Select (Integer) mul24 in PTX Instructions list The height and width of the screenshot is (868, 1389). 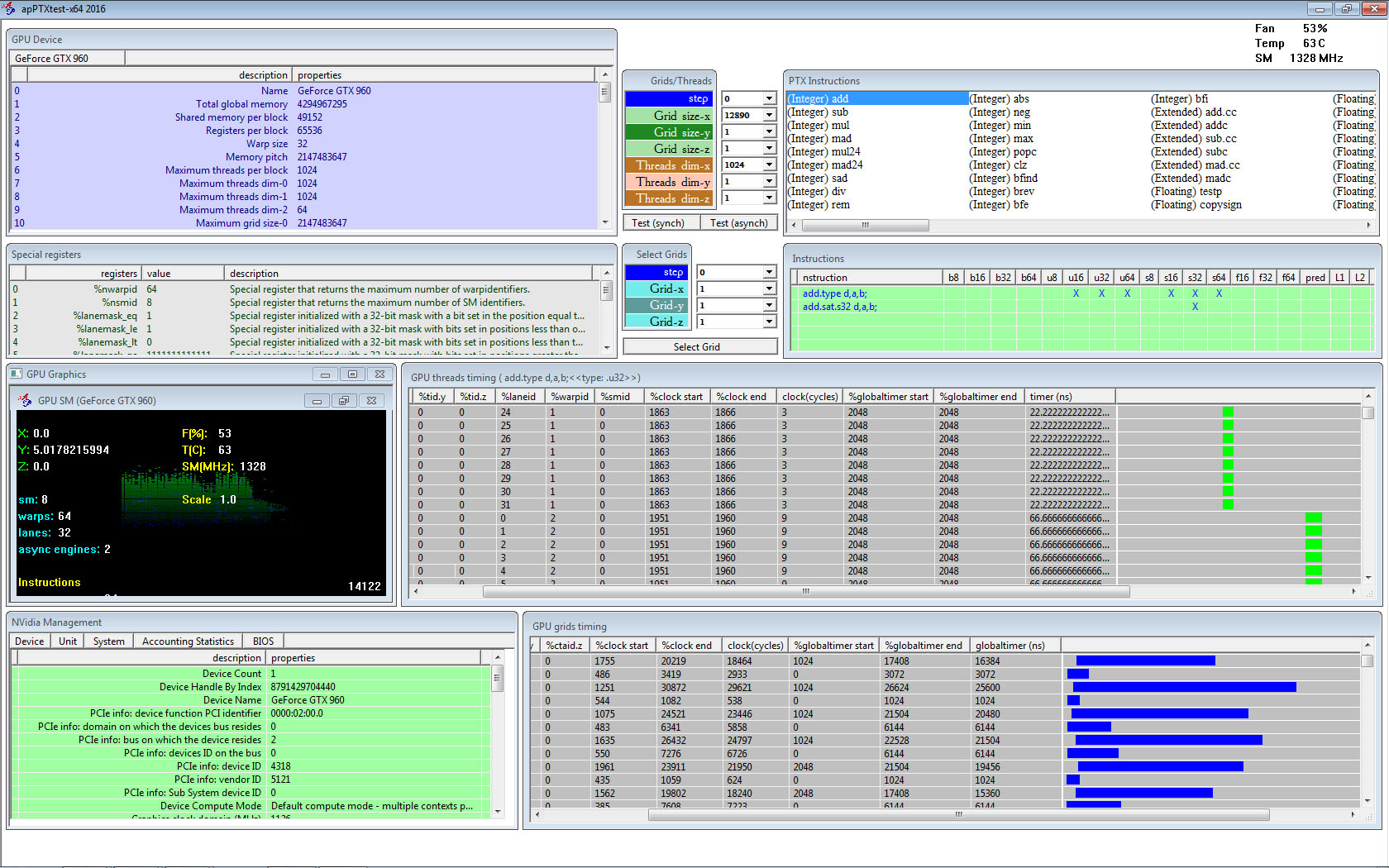click(x=823, y=152)
